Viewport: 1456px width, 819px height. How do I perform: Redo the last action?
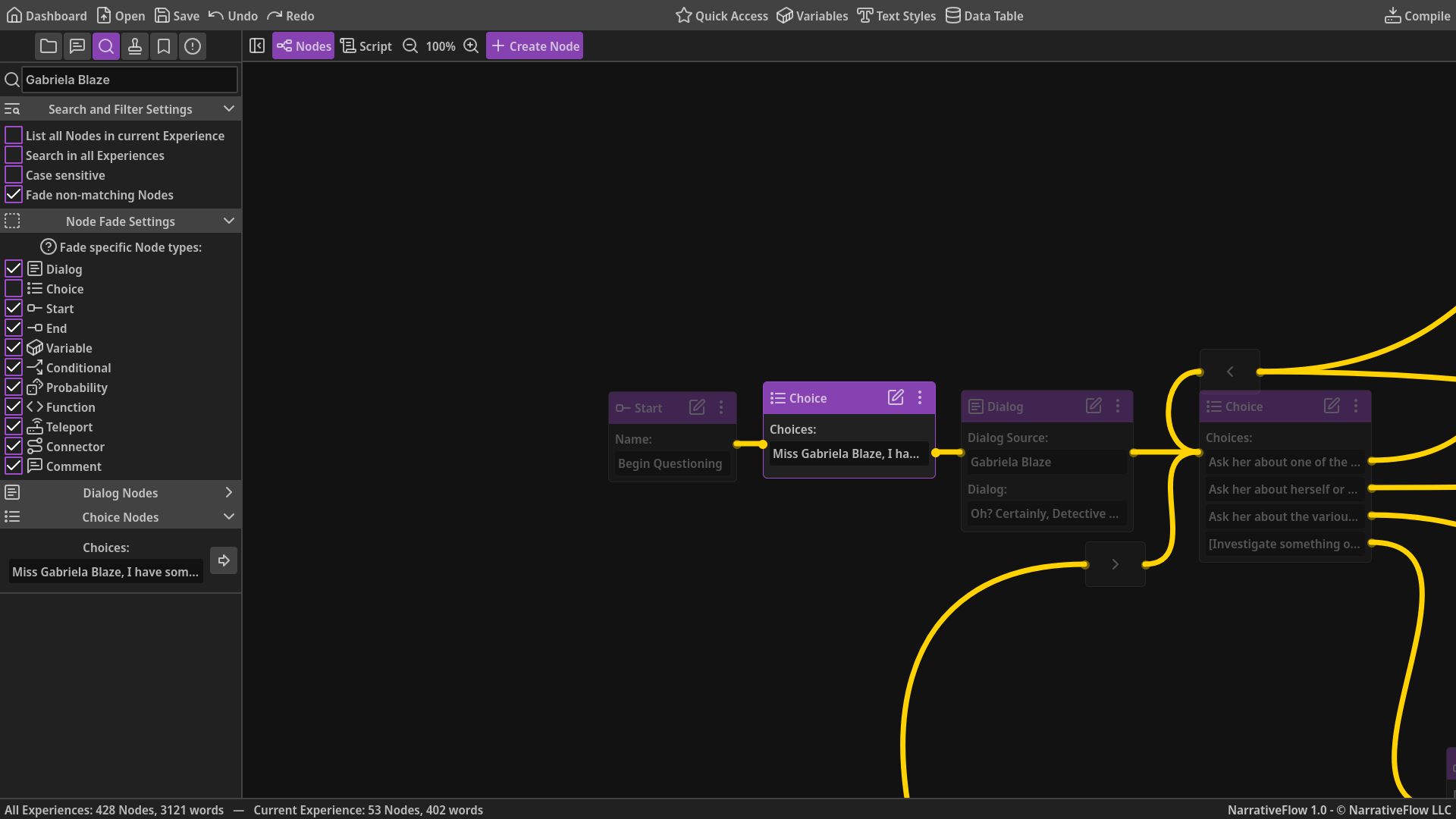pos(290,16)
